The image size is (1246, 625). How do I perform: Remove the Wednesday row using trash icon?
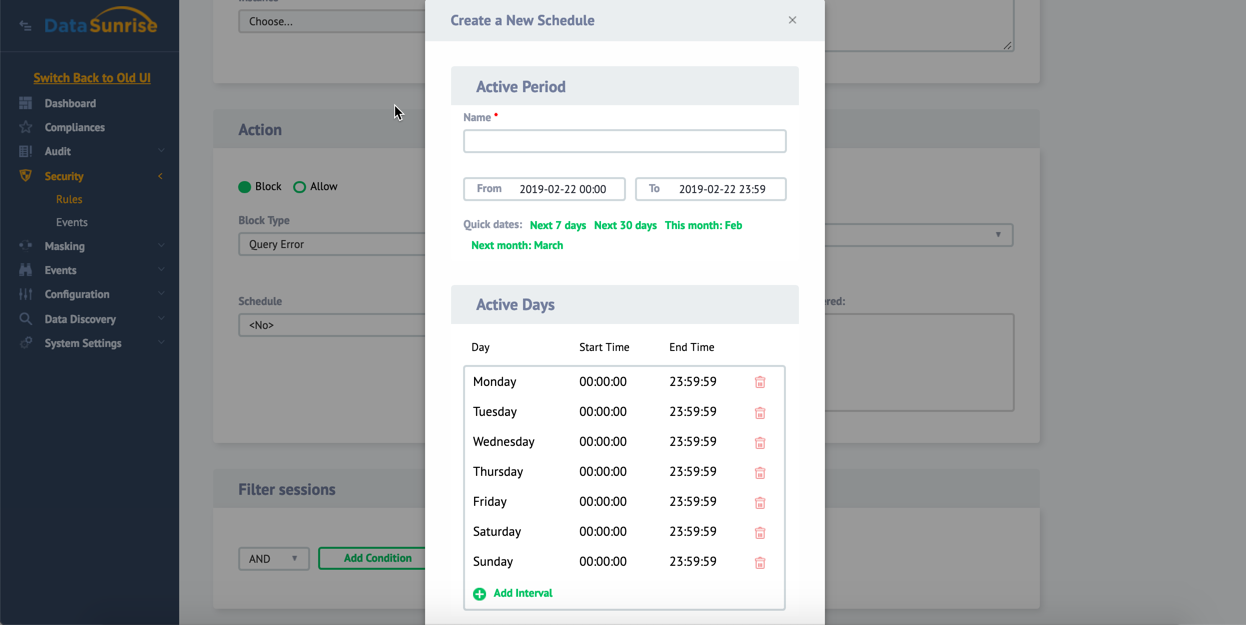760,442
